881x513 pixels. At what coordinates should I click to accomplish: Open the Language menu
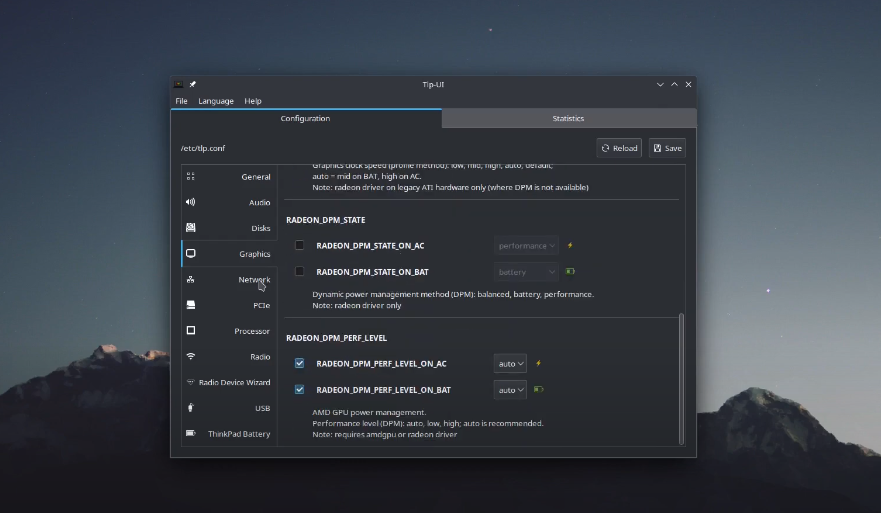coord(215,101)
